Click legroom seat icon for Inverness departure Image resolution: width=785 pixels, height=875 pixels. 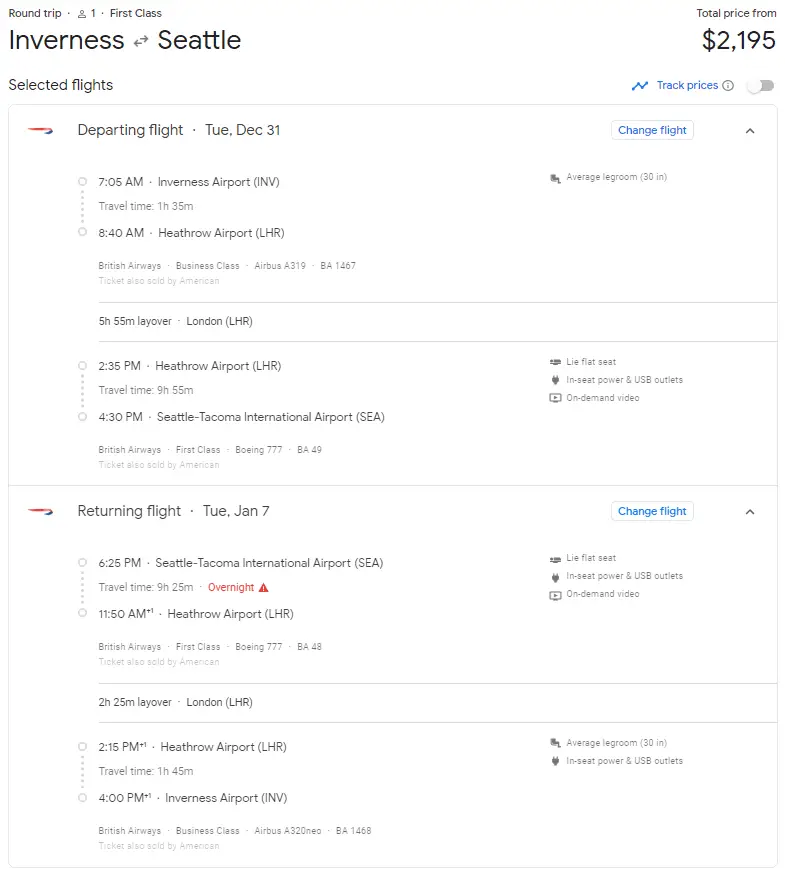point(555,178)
